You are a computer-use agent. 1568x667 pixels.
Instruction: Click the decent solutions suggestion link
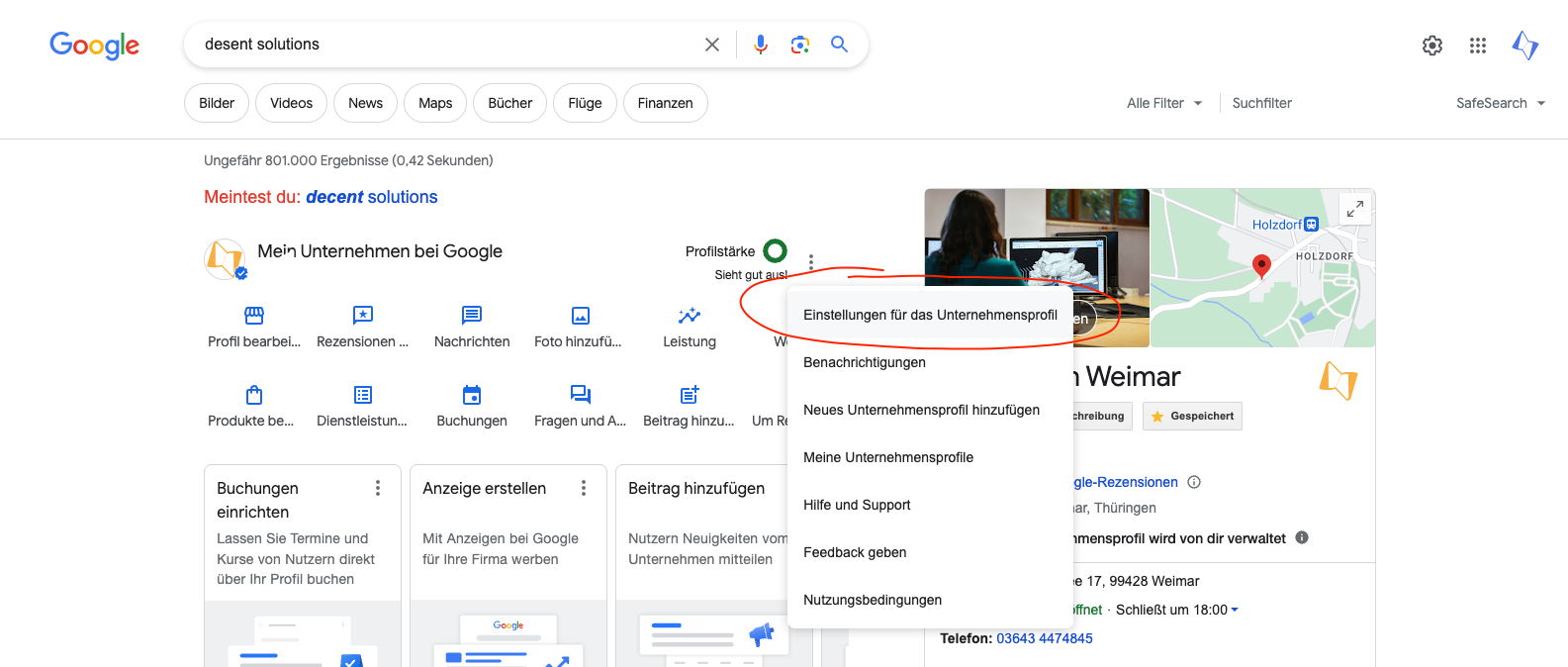(x=371, y=197)
